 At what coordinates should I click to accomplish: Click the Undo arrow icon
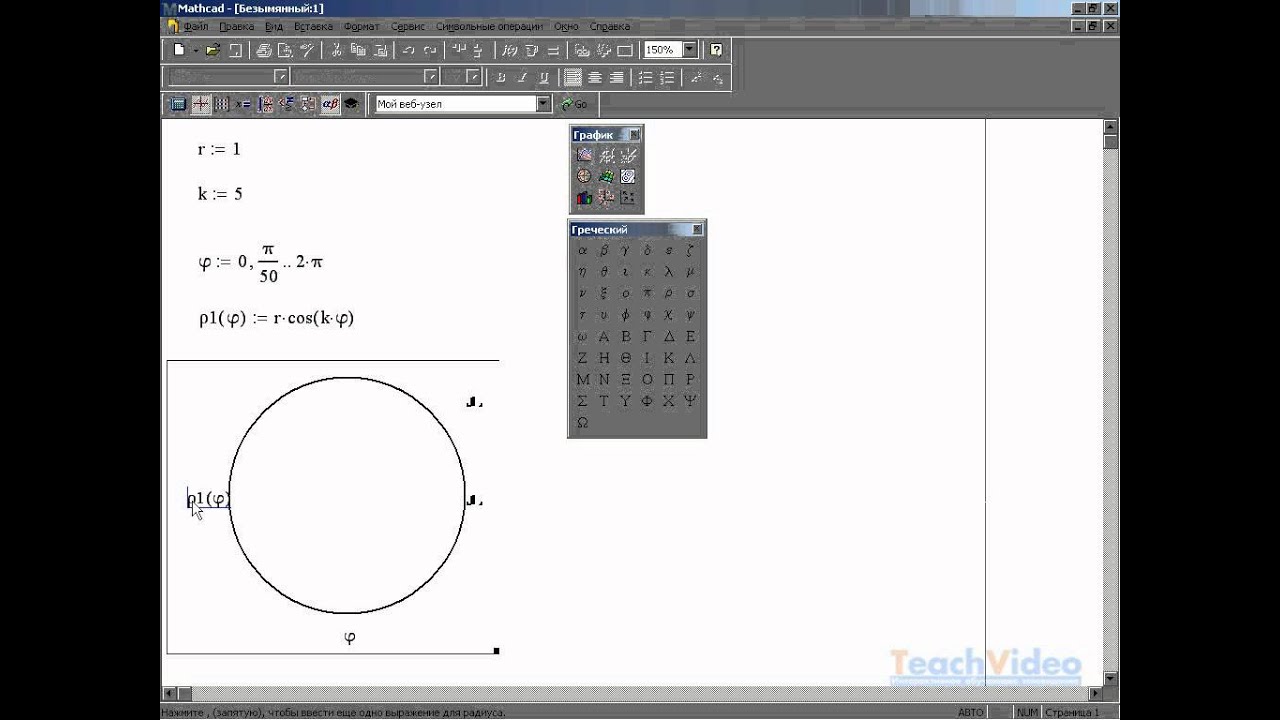tap(408, 50)
